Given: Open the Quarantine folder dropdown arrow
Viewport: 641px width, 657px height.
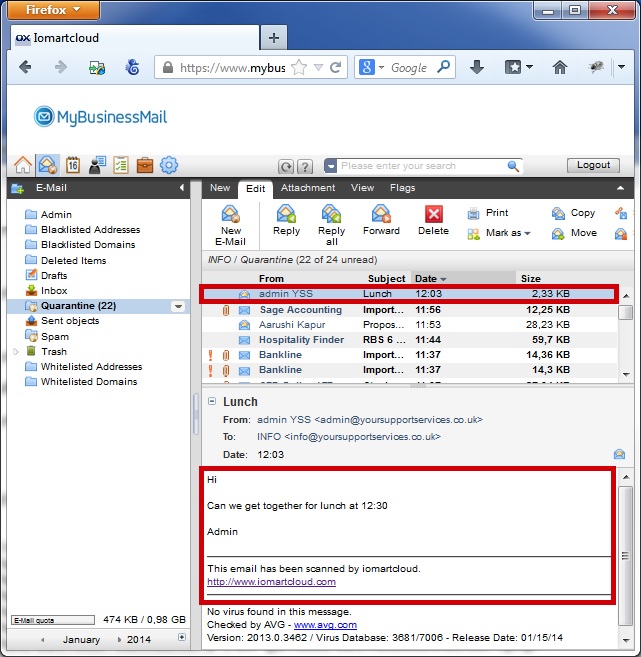Looking at the screenshot, I should click(178, 306).
